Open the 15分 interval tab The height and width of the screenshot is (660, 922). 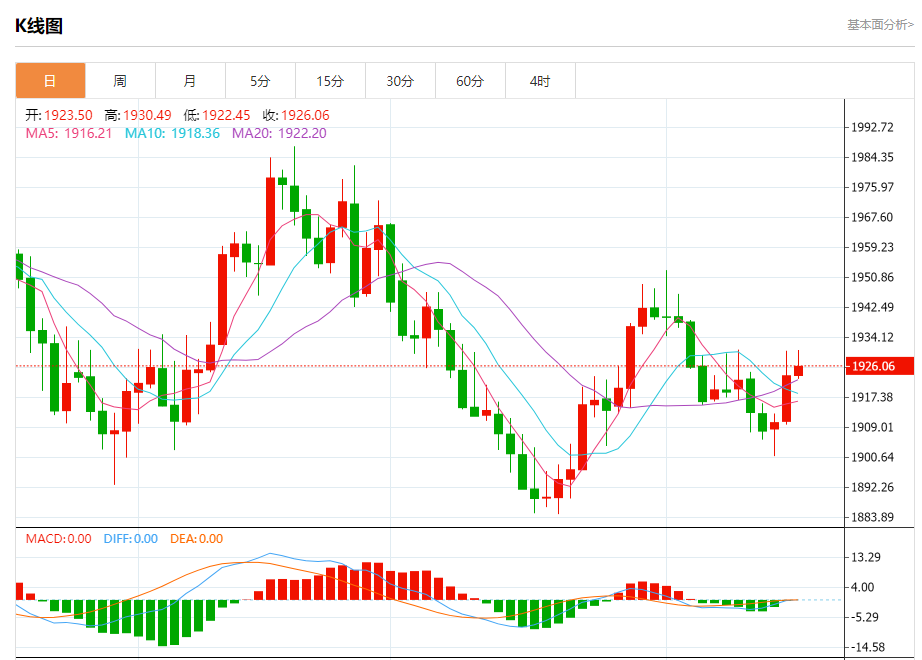pos(330,81)
